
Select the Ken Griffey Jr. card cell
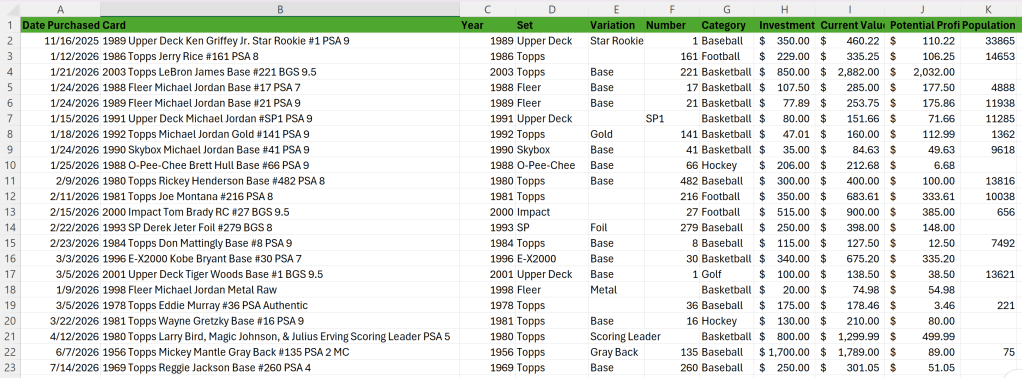point(280,40)
